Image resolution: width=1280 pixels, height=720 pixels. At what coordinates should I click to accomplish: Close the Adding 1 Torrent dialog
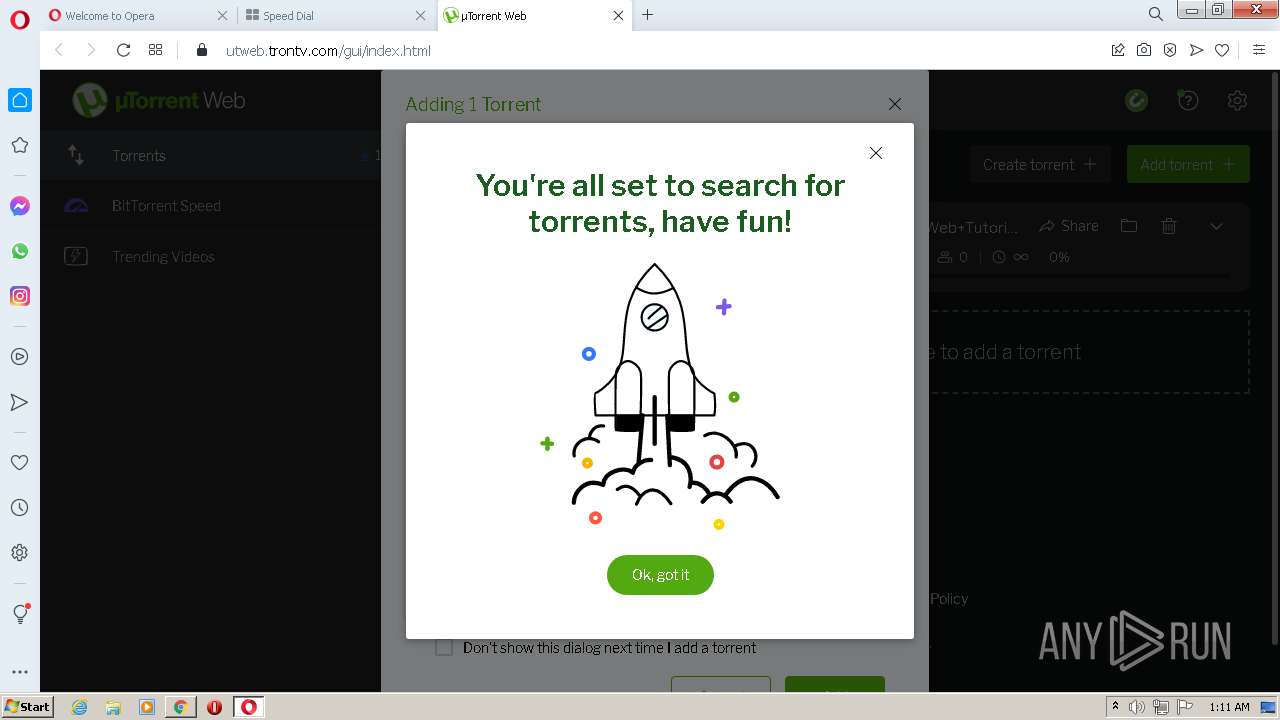tap(895, 104)
